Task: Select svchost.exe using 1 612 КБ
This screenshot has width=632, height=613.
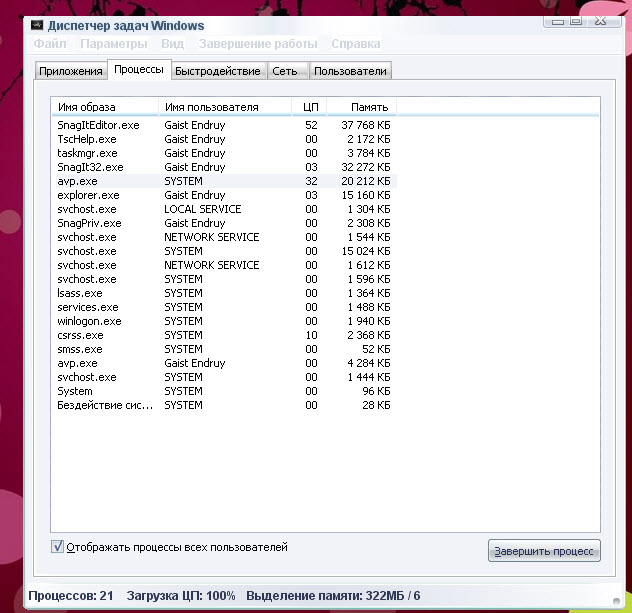Action: click(x=224, y=265)
